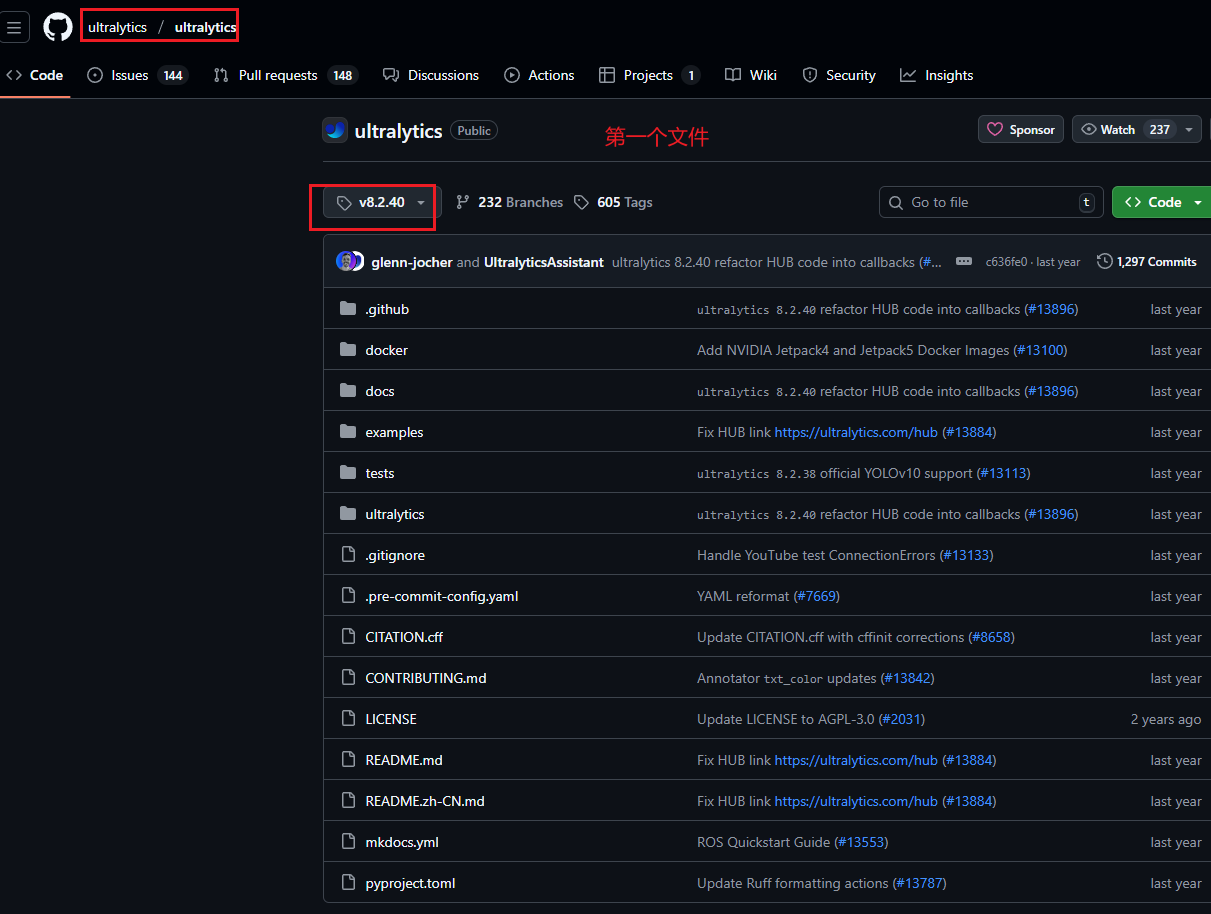Open pull request #13100 link

click(1040, 350)
